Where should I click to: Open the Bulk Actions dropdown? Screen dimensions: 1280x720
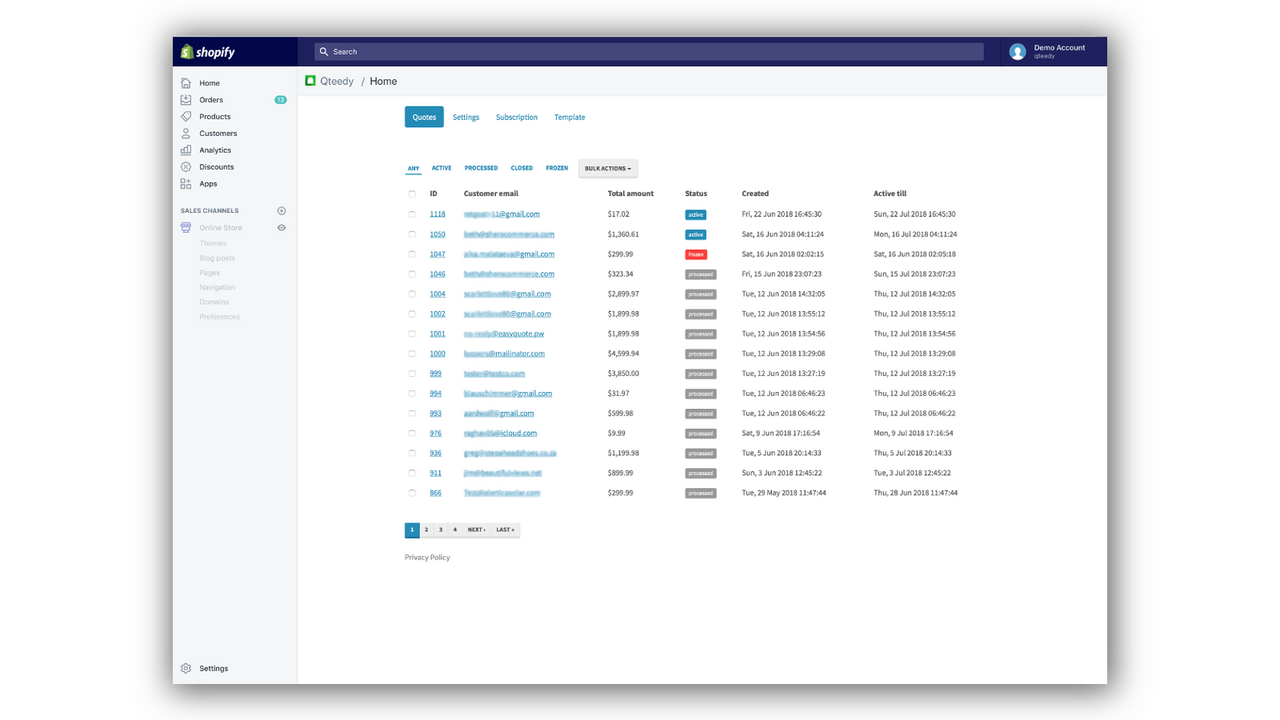click(x=608, y=168)
